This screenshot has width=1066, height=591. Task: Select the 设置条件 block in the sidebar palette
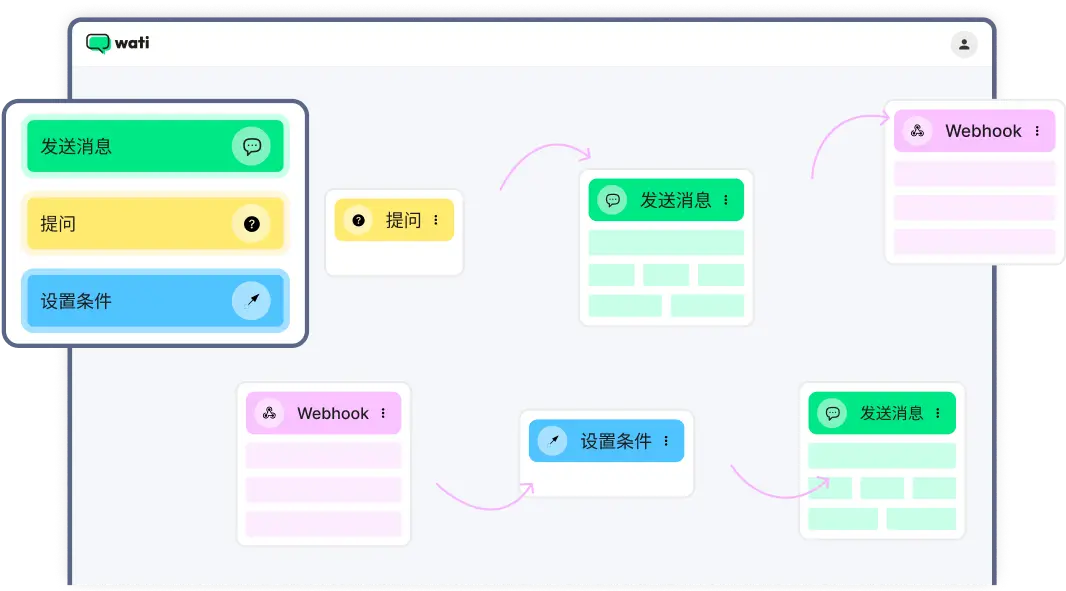pyautogui.click(x=155, y=300)
